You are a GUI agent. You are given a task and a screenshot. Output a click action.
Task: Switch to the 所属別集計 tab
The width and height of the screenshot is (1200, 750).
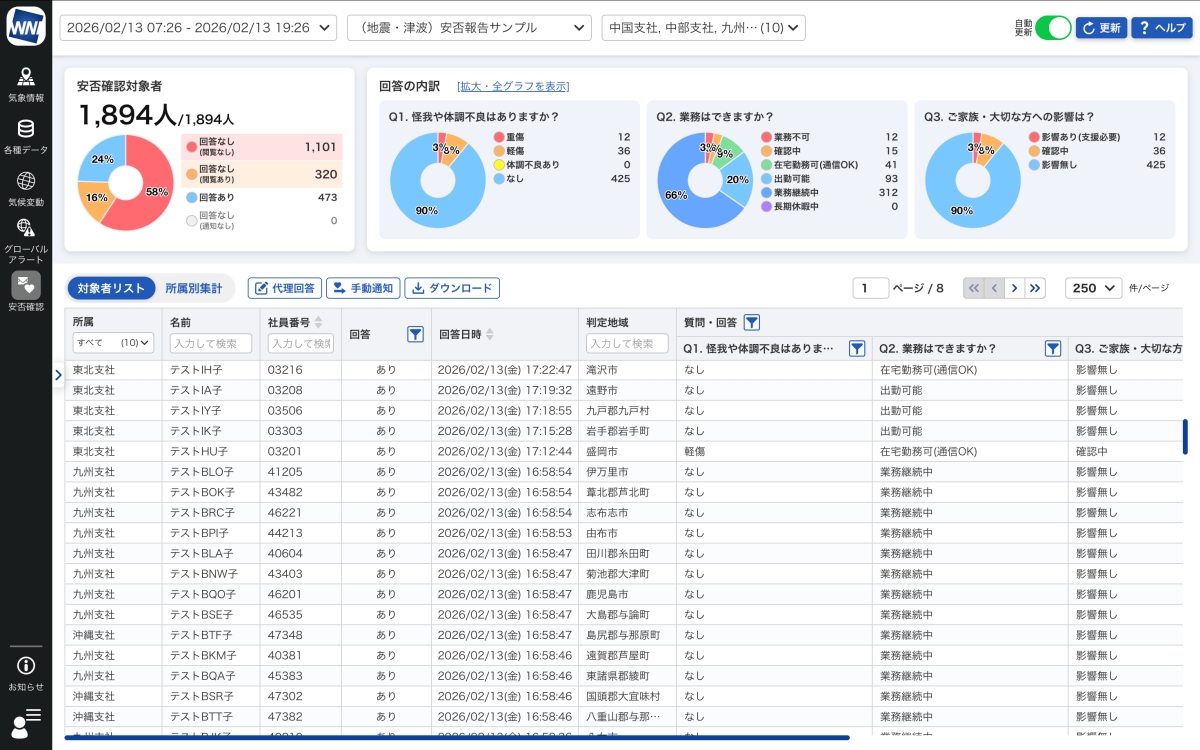[194, 288]
